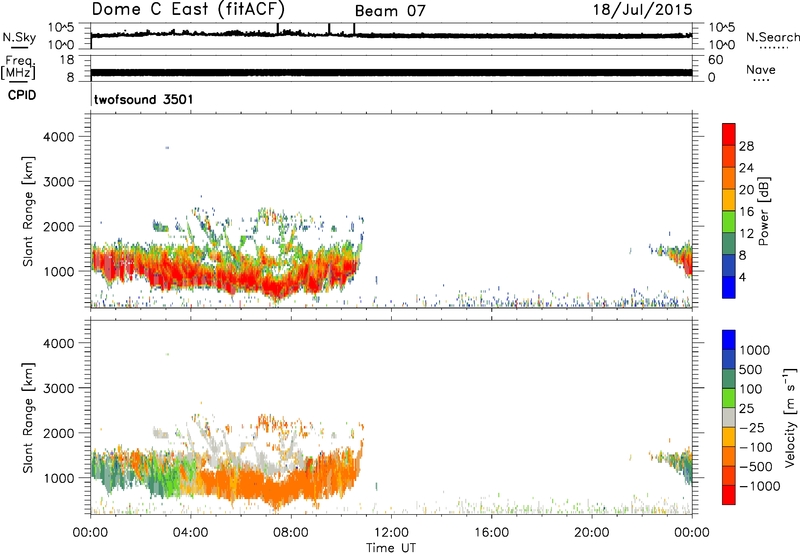Click the 'twofsound 3501' text

click(143, 99)
